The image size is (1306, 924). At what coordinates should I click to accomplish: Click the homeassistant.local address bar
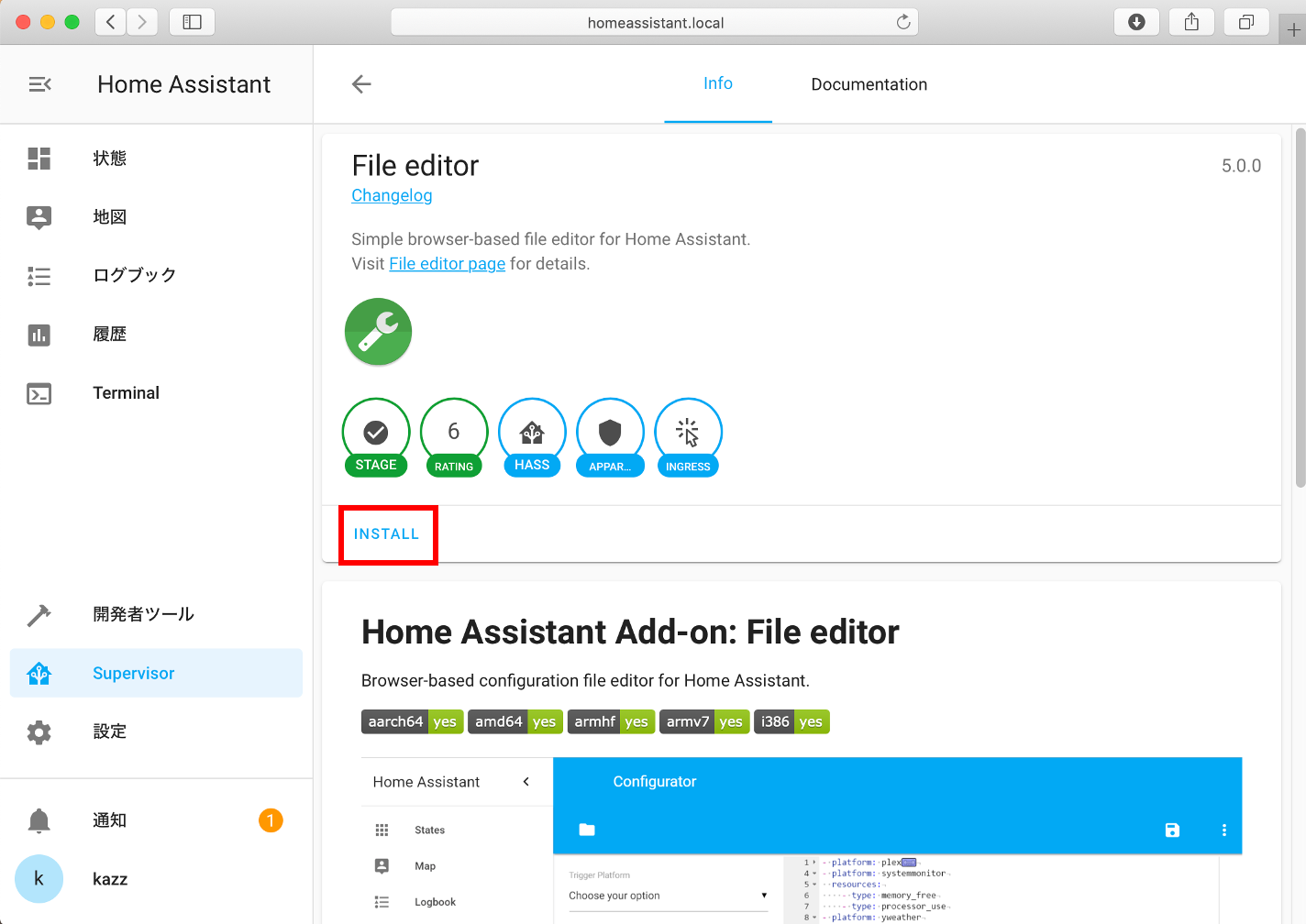click(655, 22)
